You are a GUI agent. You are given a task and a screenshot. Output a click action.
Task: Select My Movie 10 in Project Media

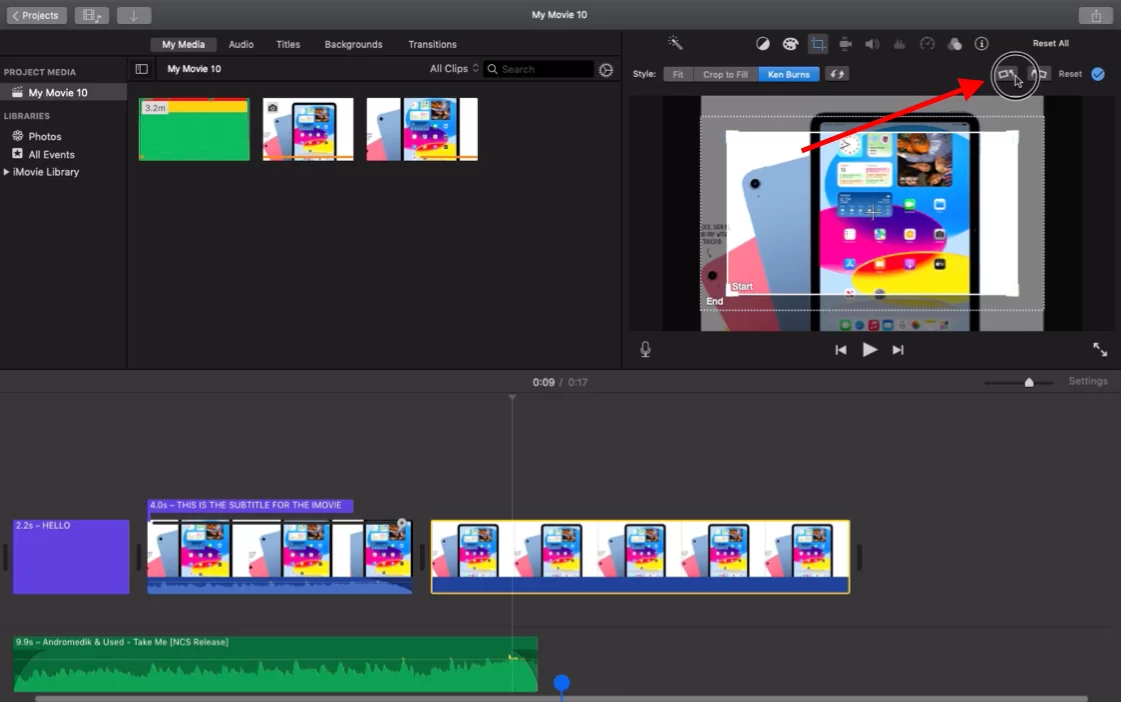coord(64,92)
